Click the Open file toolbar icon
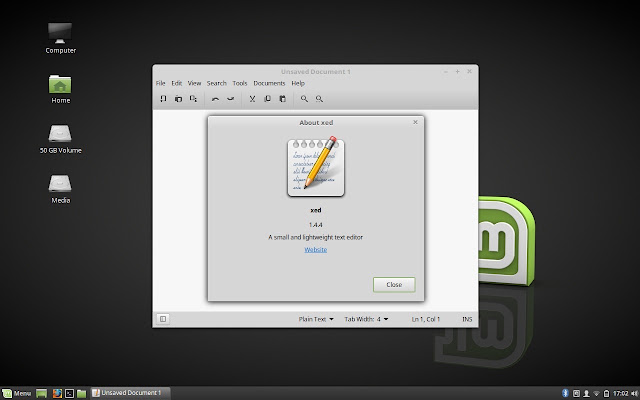 pyautogui.click(x=178, y=98)
